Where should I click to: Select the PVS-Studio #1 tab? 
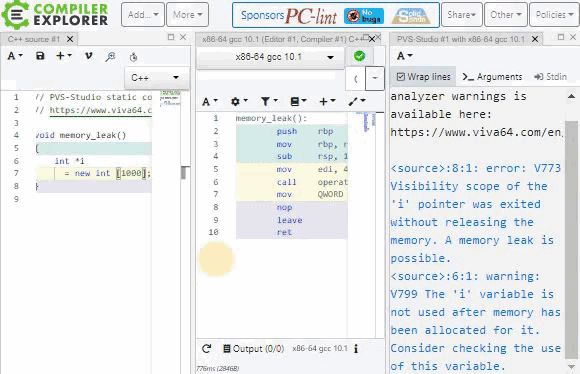tap(461, 39)
